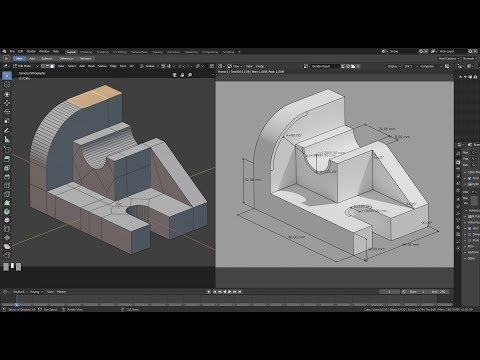
Task: Select the Rip Region tool
Action: coord(7,255)
